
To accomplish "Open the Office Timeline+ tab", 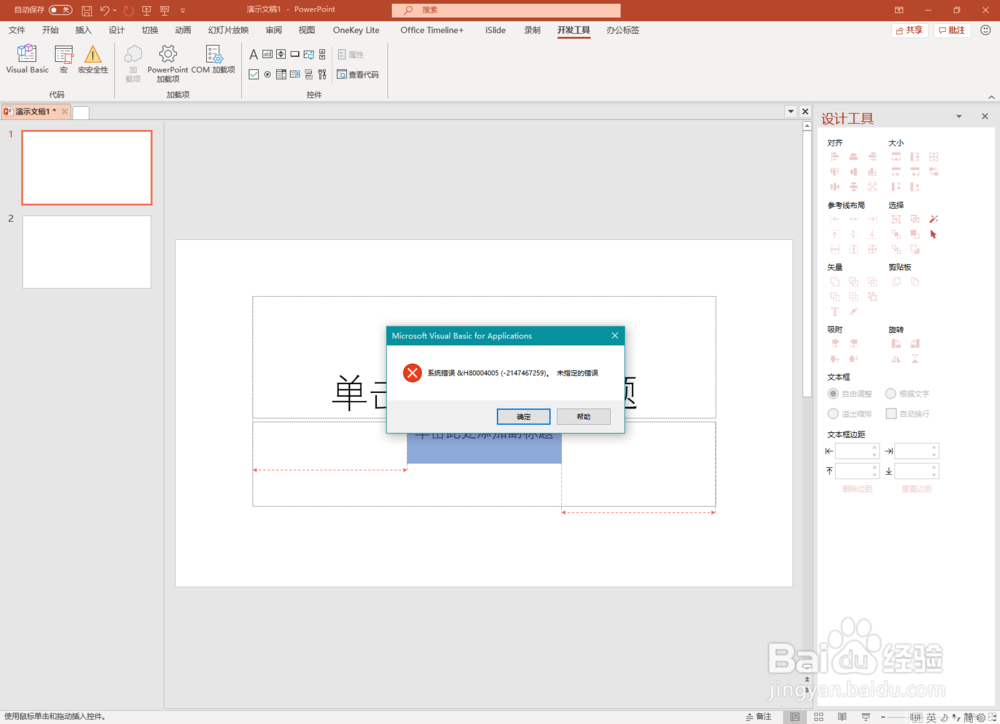I will coord(432,30).
